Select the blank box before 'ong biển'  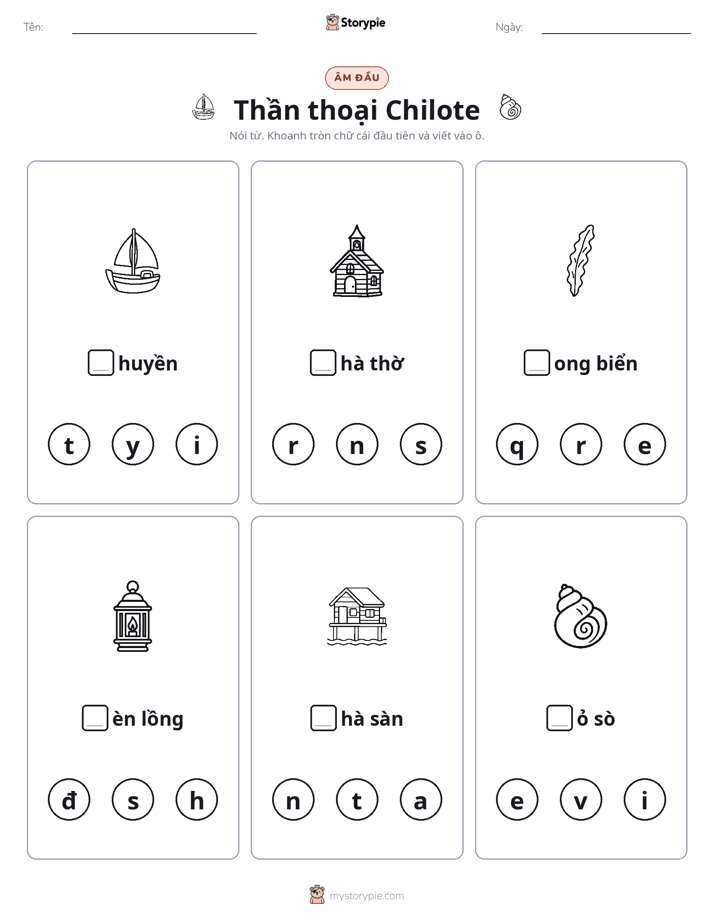click(537, 362)
